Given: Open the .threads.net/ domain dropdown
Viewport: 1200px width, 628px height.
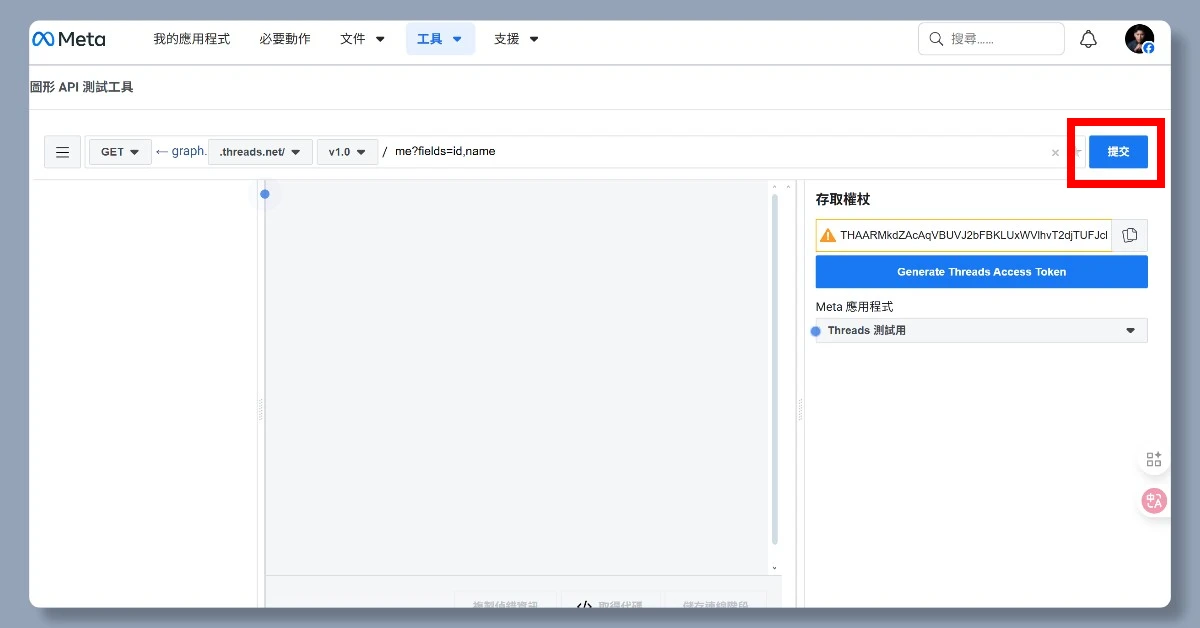Looking at the screenshot, I should click(x=260, y=152).
